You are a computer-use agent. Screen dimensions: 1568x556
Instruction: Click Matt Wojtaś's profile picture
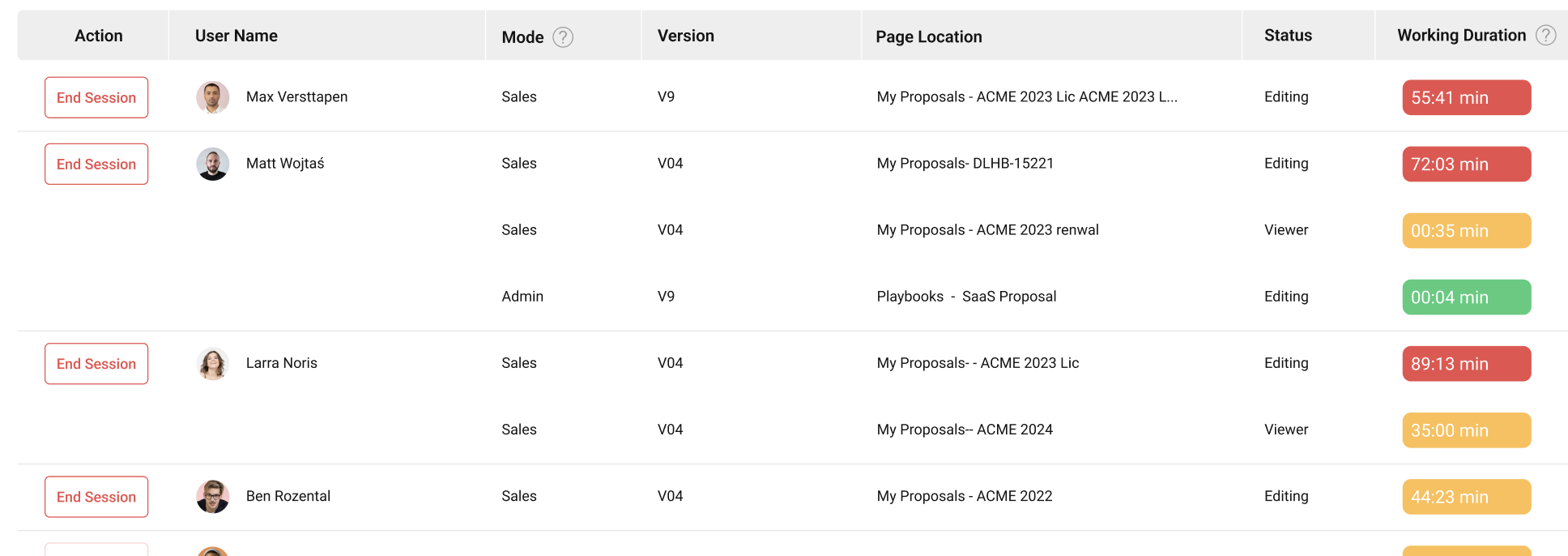212,164
